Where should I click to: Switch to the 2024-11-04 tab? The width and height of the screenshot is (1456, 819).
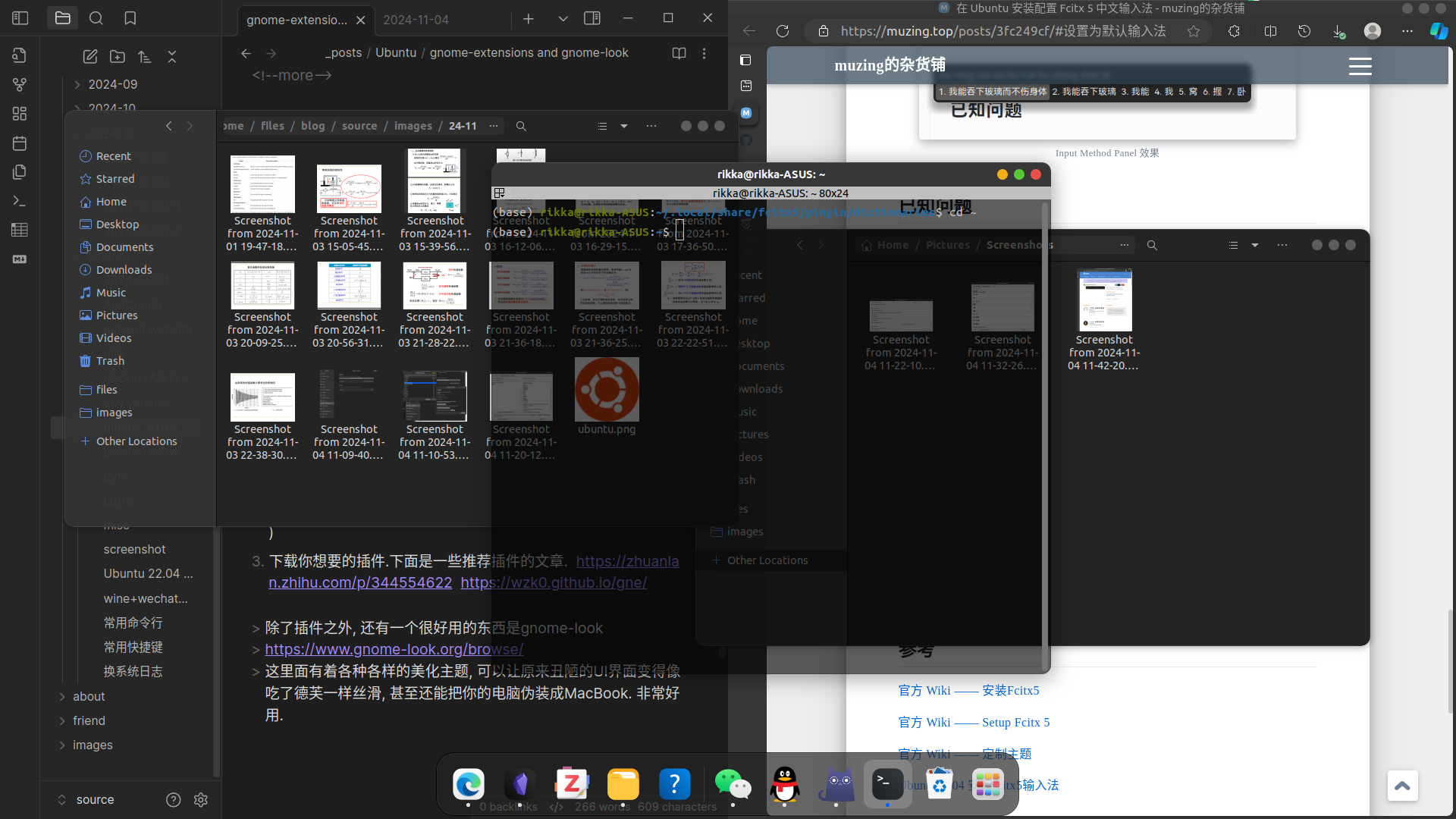tap(416, 20)
